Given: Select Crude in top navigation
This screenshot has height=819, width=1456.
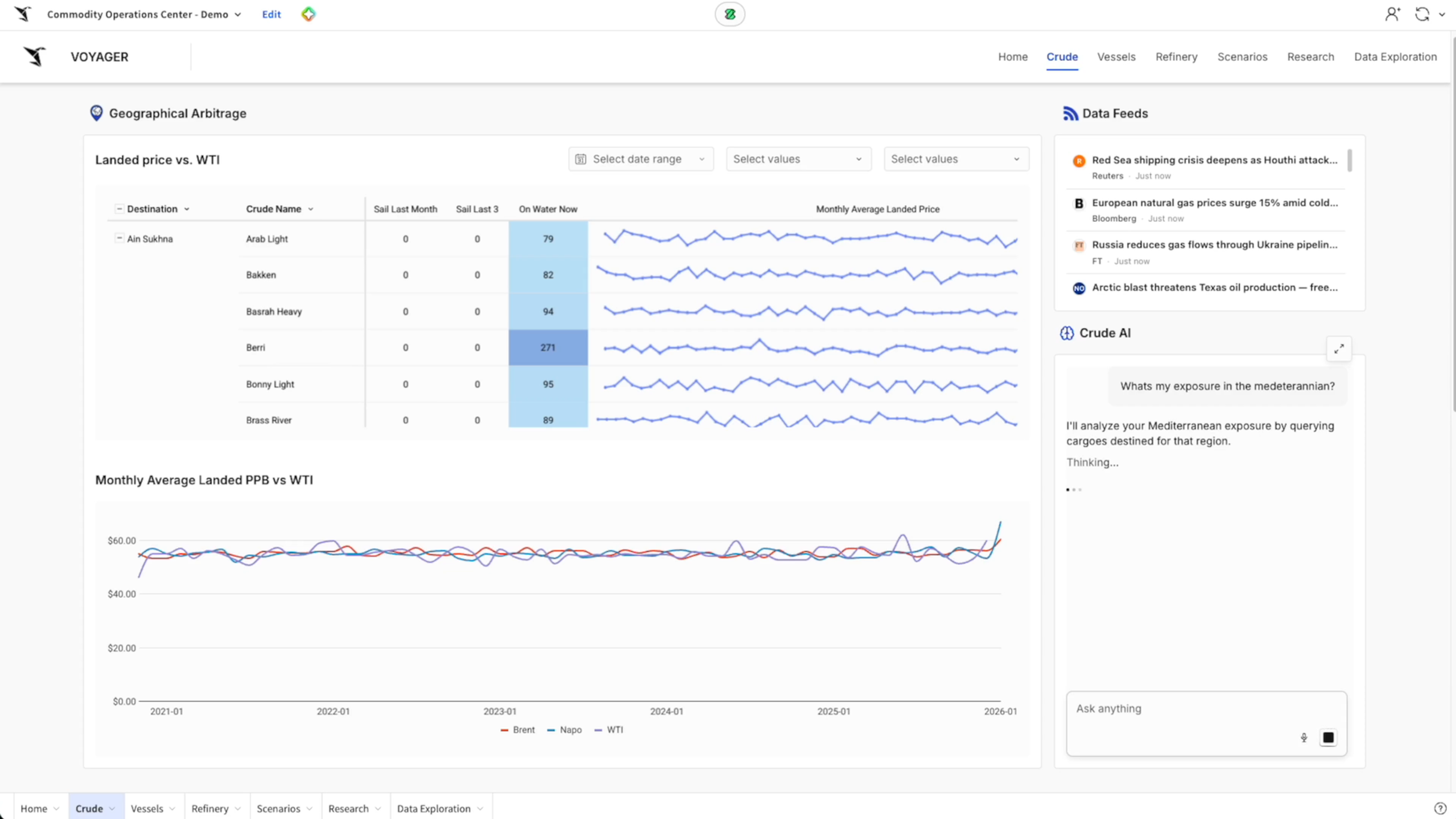Looking at the screenshot, I should (x=1062, y=57).
